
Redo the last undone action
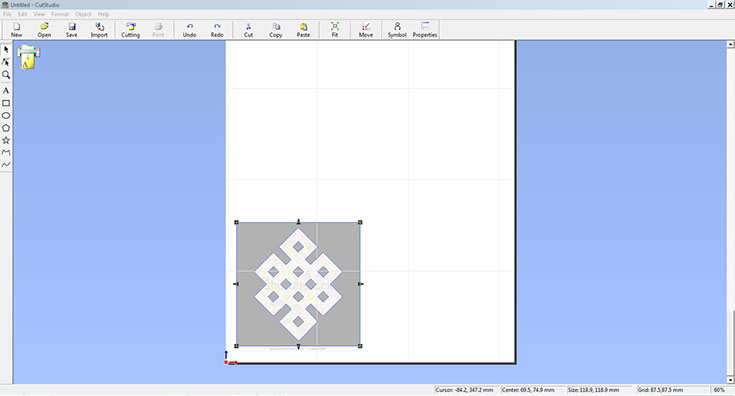pos(217,30)
